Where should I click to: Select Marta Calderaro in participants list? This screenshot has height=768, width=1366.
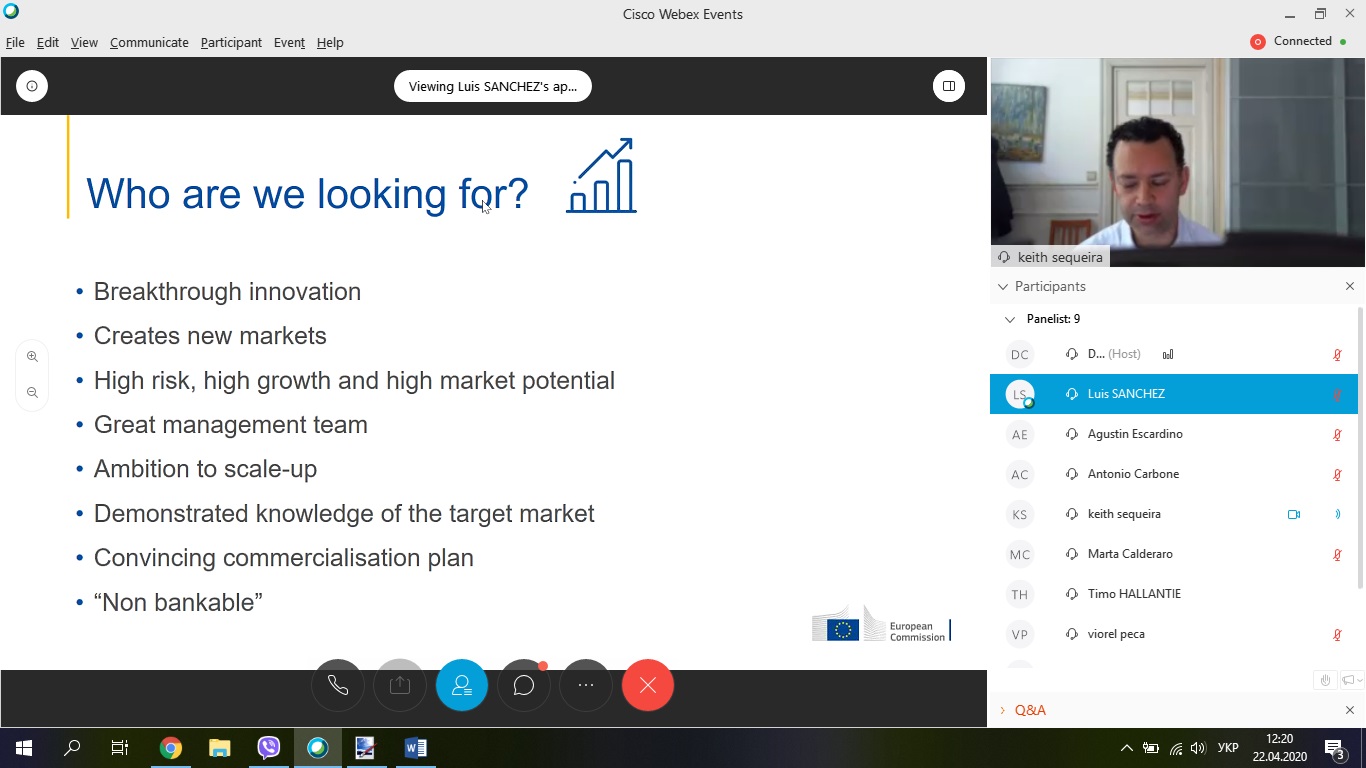[x=1174, y=554]
